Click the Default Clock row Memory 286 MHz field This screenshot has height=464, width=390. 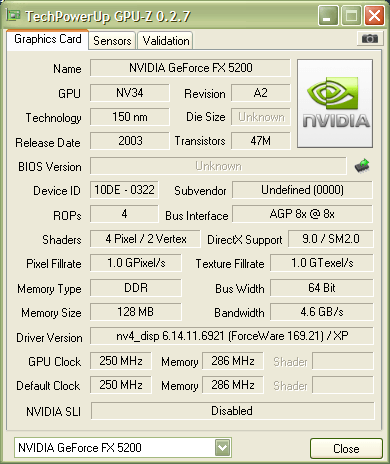coord(233,385)
